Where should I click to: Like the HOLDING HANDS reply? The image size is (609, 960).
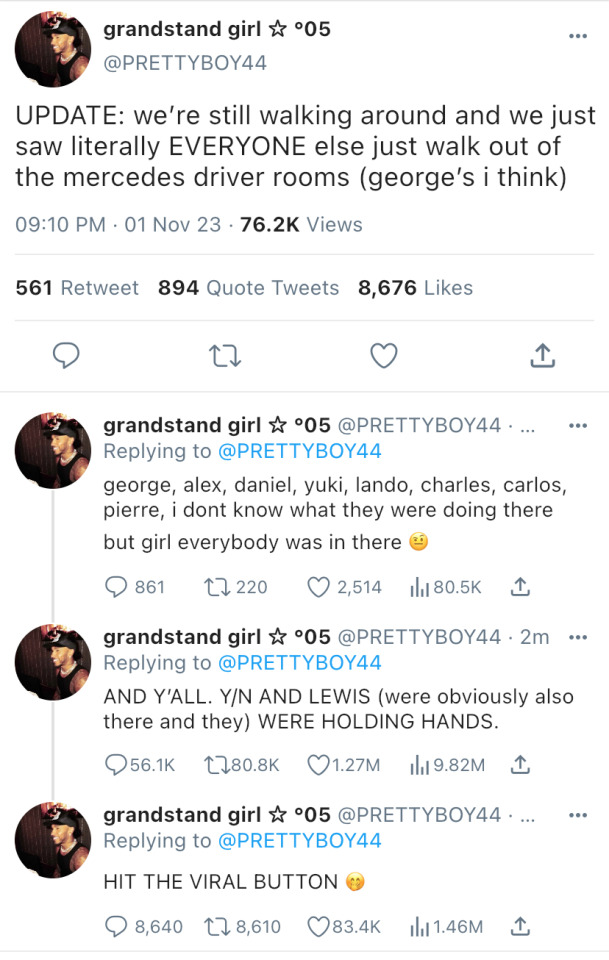(319, 765)
